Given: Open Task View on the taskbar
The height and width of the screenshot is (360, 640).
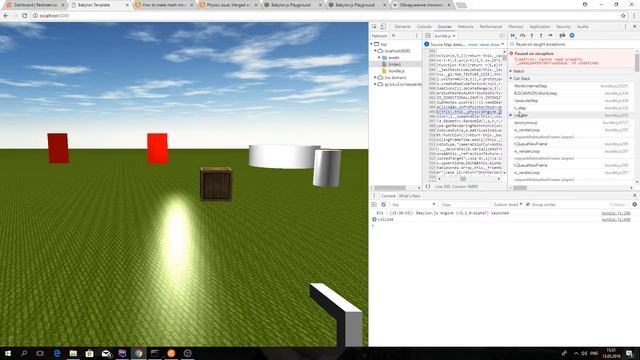Looking at the screenshot, I should pos(40,353).
